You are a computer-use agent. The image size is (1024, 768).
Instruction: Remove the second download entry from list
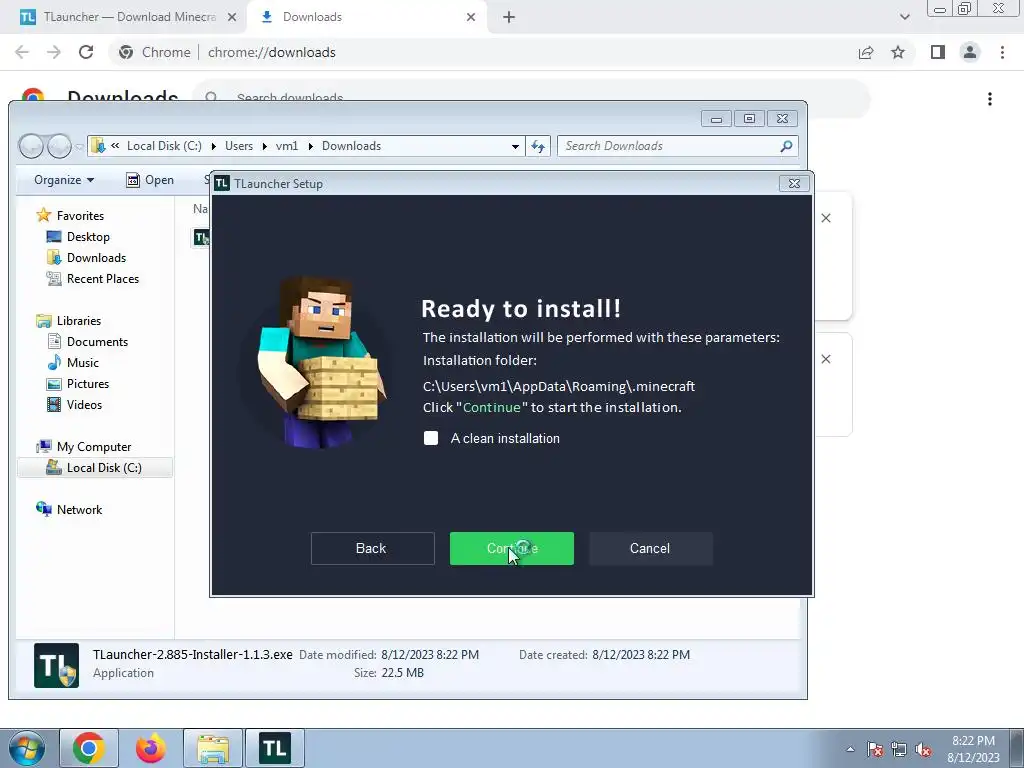click(x=826, y=359)
